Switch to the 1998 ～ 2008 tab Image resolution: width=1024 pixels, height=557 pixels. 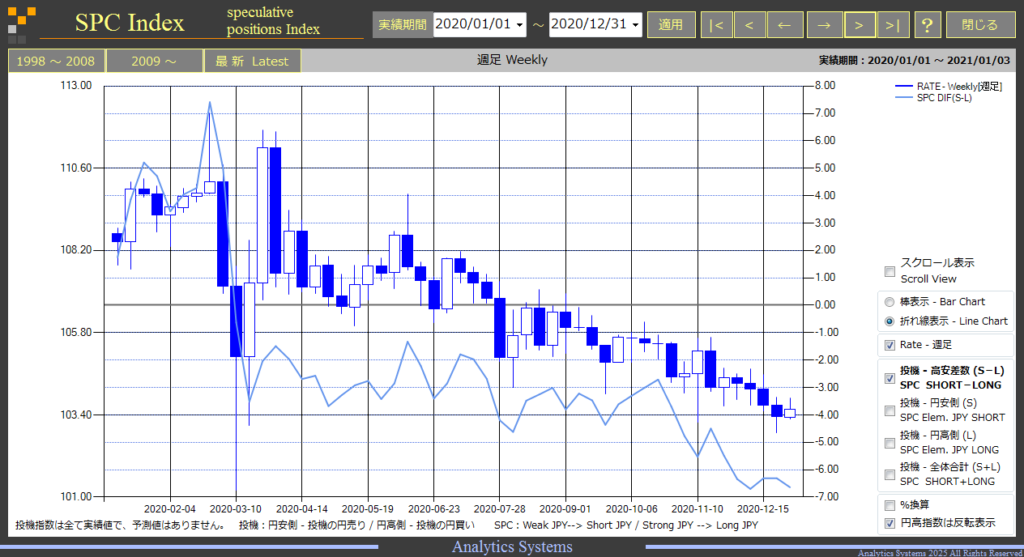tap(56, 61)
